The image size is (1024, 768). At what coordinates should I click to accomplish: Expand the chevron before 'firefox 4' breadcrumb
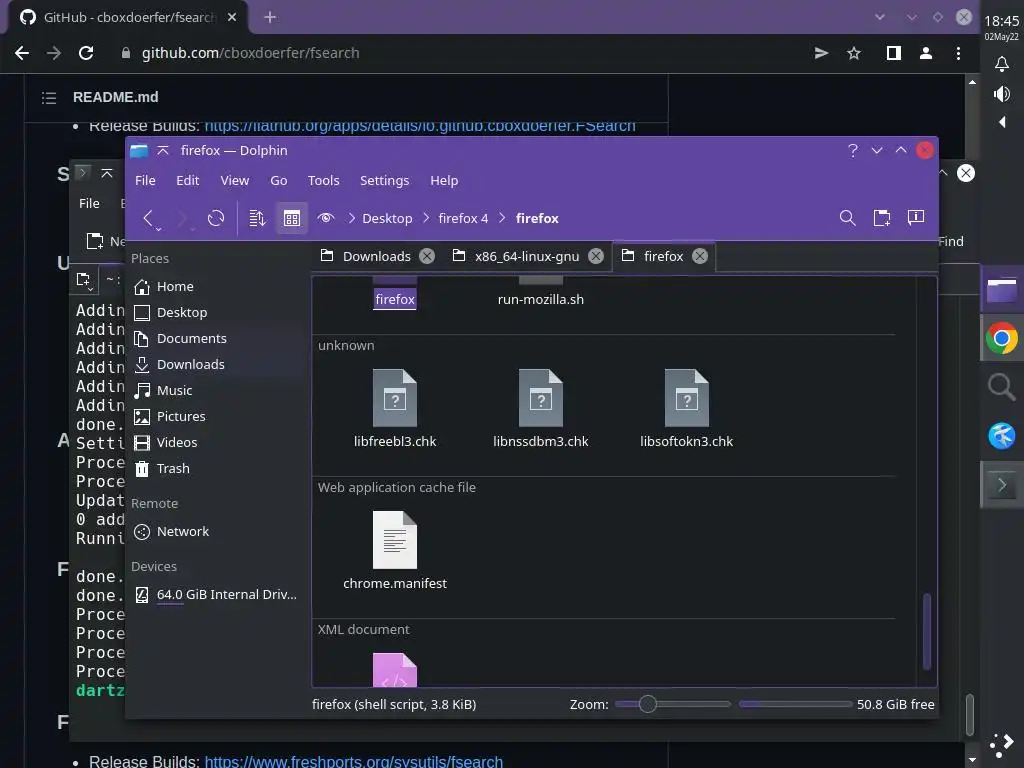tap(426, 218)
